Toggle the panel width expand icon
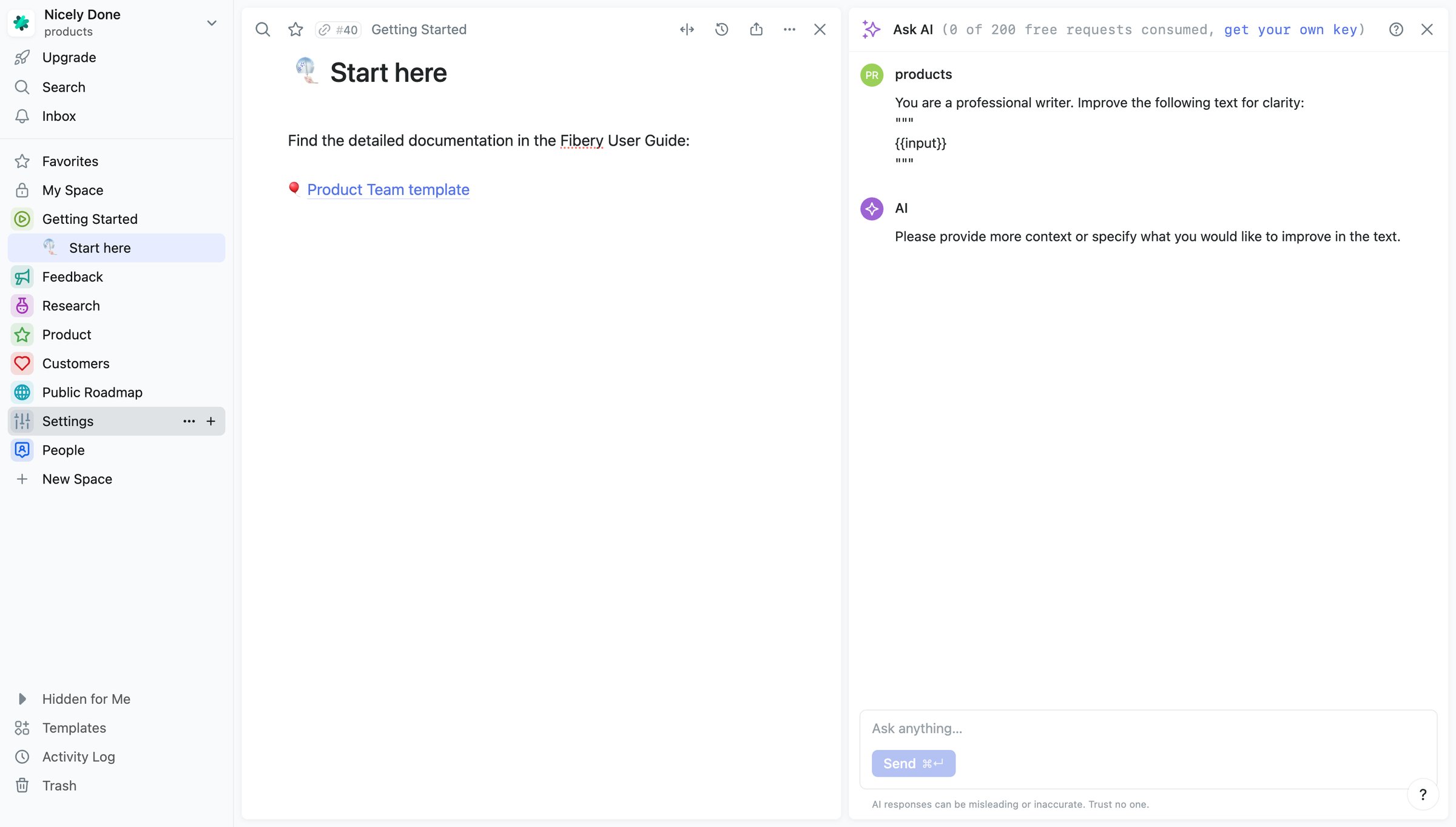Image resolution: width=1456 pixels, height=827 pixels. coord(687,29)
